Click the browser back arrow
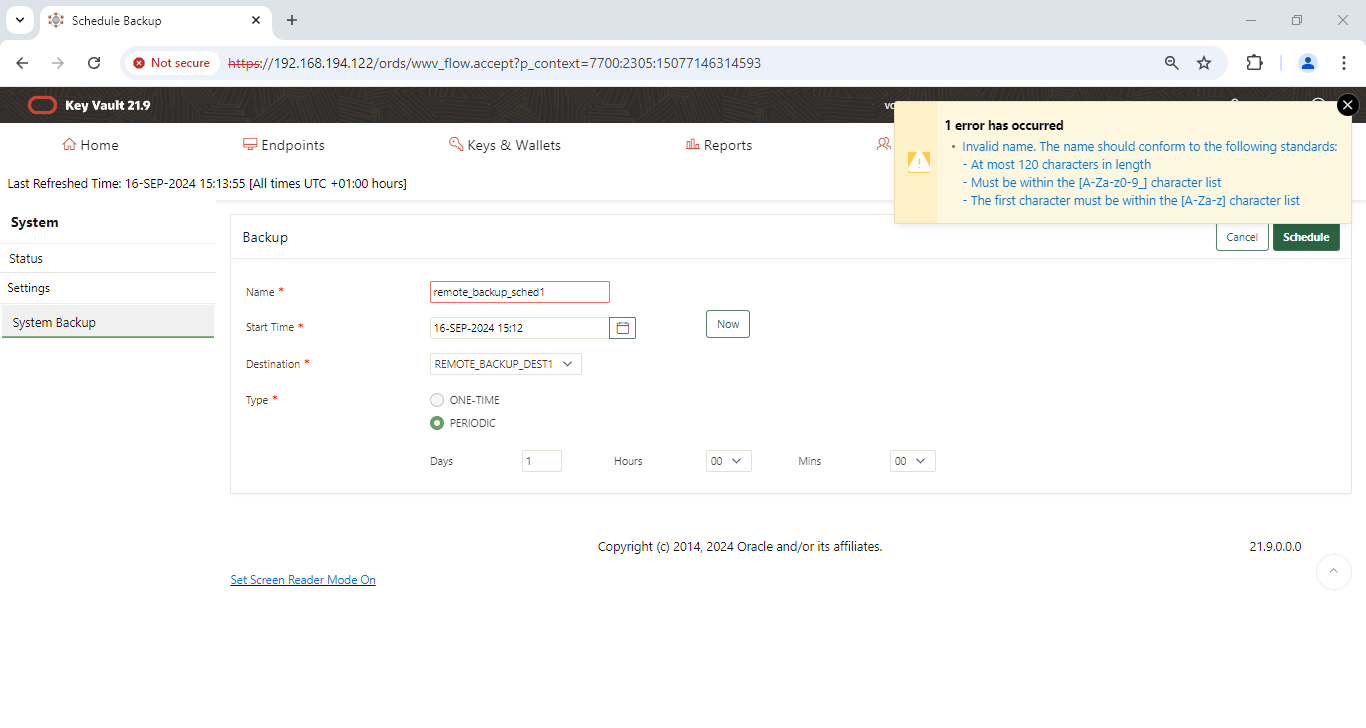The height and width of the screenshot is (728, 1366). [x=22, y=63]
